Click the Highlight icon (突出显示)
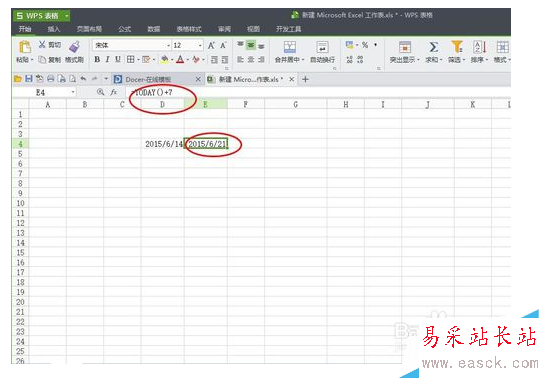 pyautogui.click(x=405, y=47)
